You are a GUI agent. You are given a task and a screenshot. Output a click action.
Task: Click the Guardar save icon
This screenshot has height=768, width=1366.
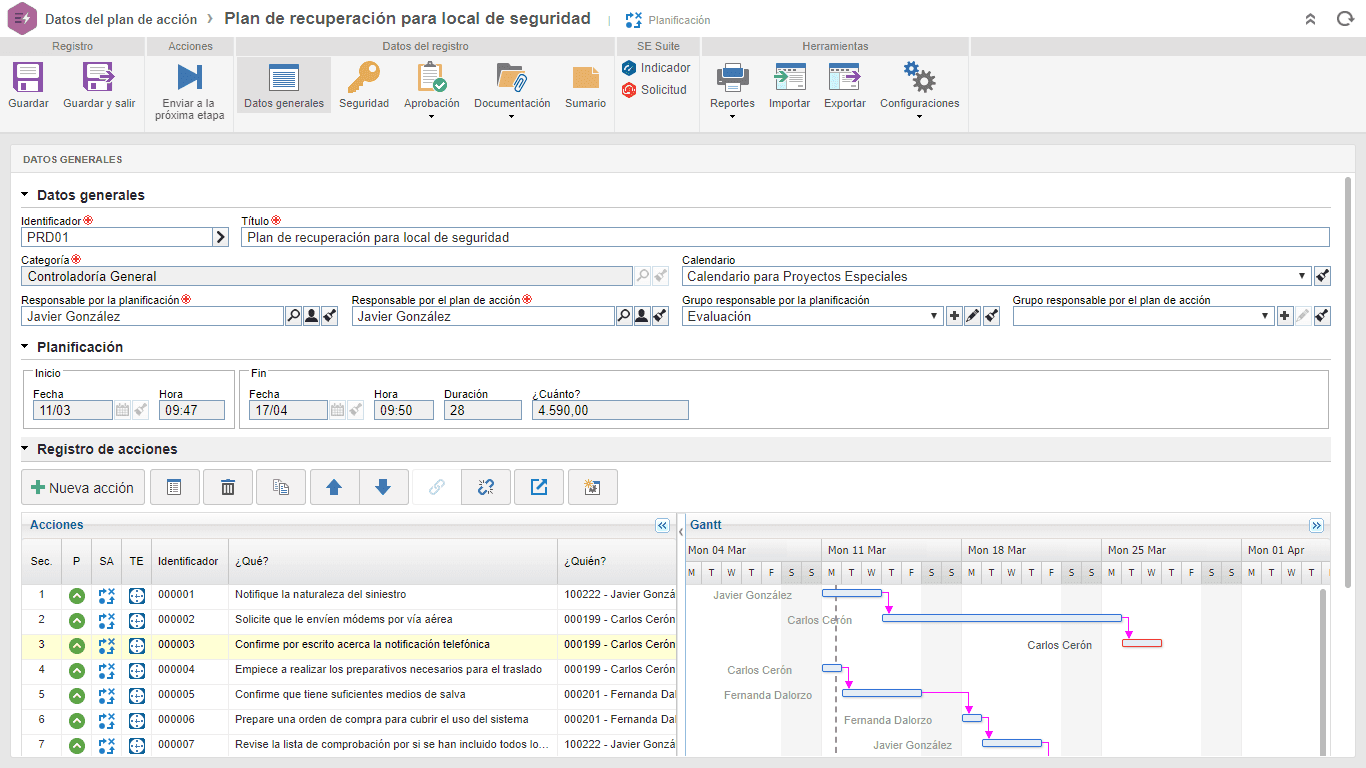click(x=28, y=78)
